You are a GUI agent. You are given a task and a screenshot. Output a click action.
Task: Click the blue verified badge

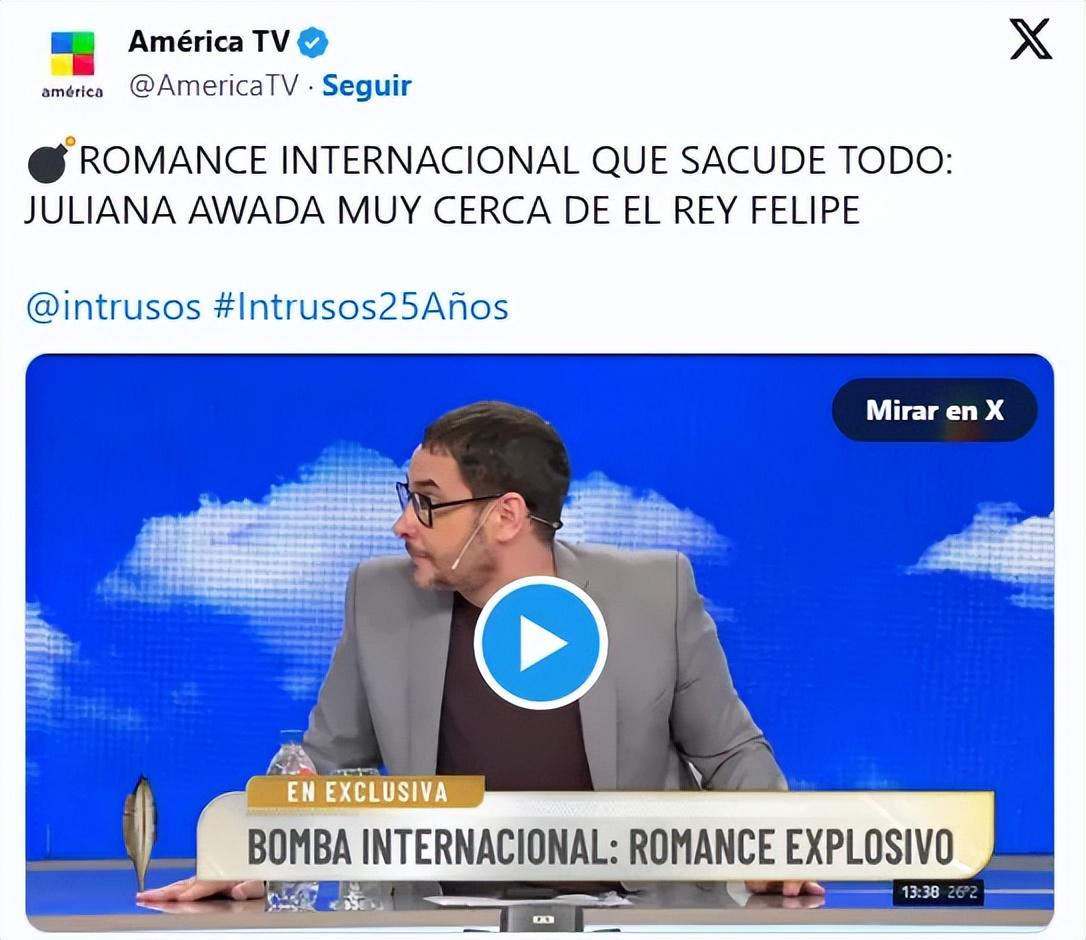(312, 43)
